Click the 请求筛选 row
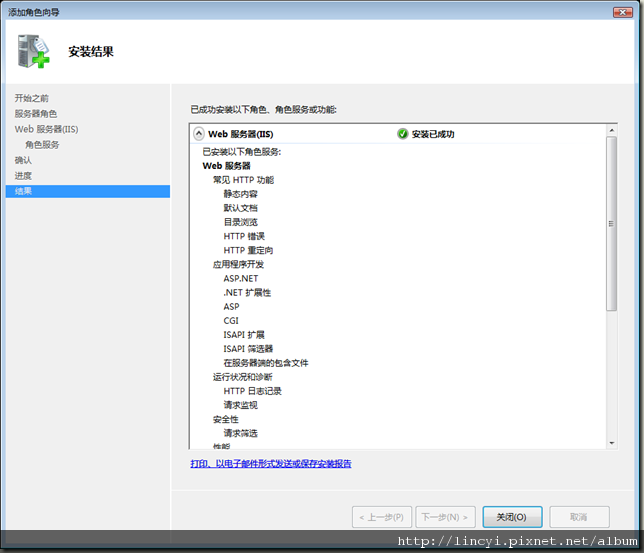This screenshot has width=644, height=553. point(240,433)
